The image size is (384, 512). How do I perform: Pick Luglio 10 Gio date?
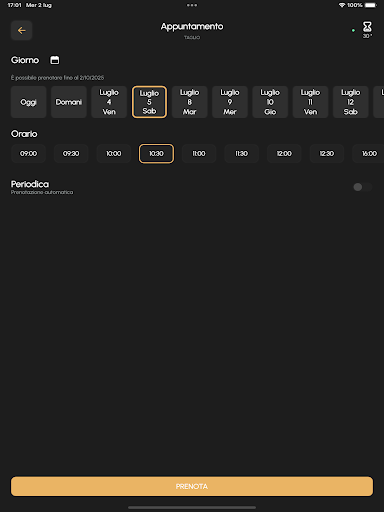(x=270, y=102)
